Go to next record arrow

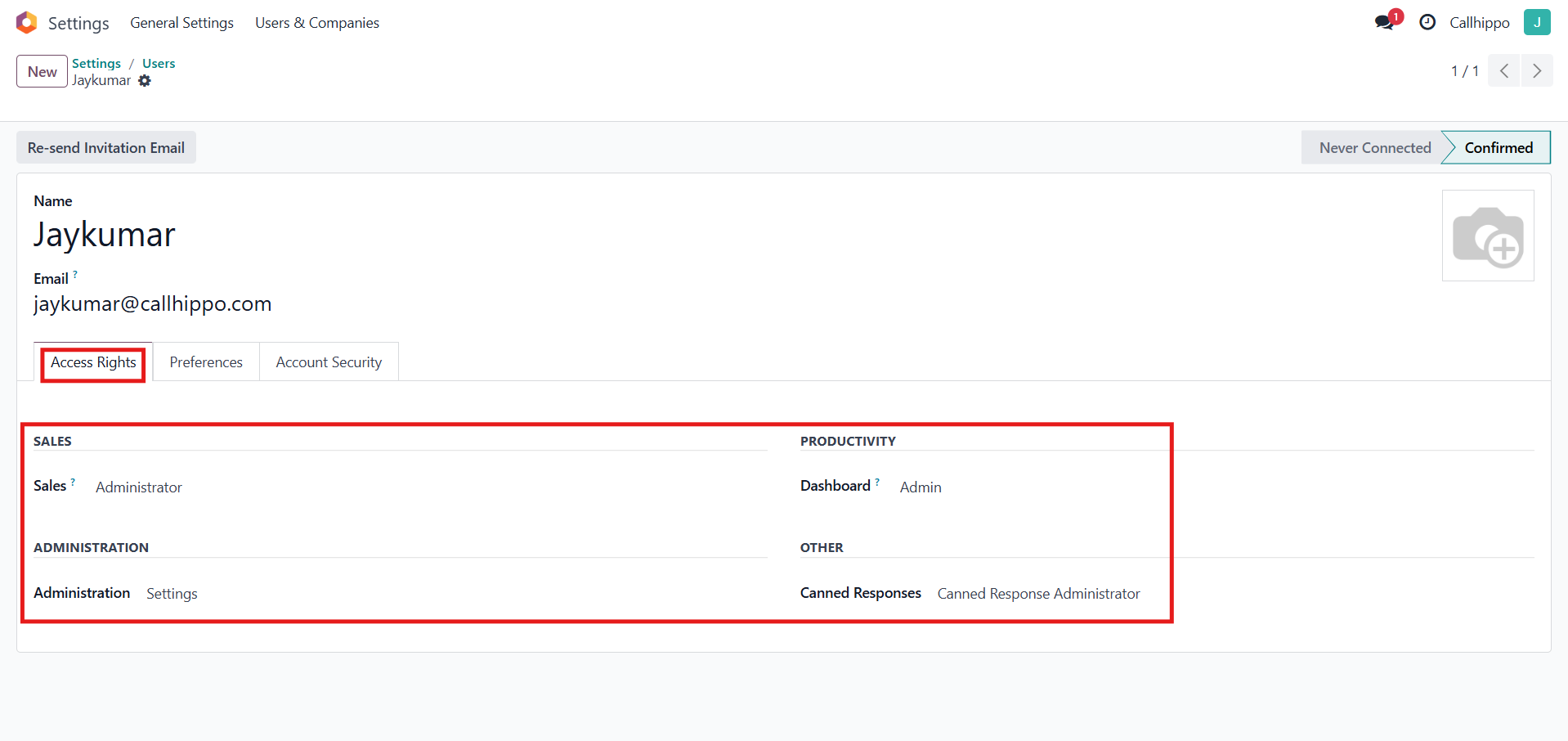tap(1537, 71)
